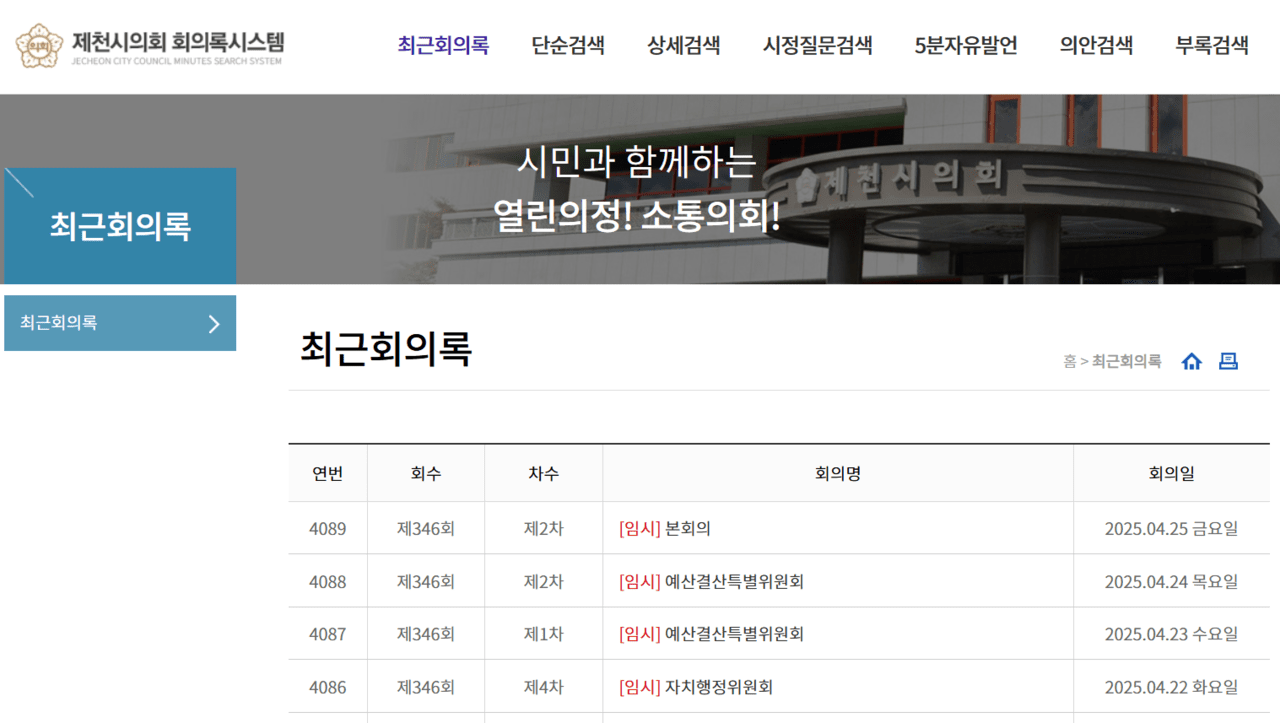Open 단순검색 from the top navigation
The image size is (1280, 723).
pyautogui.click(x=568, y=46)
